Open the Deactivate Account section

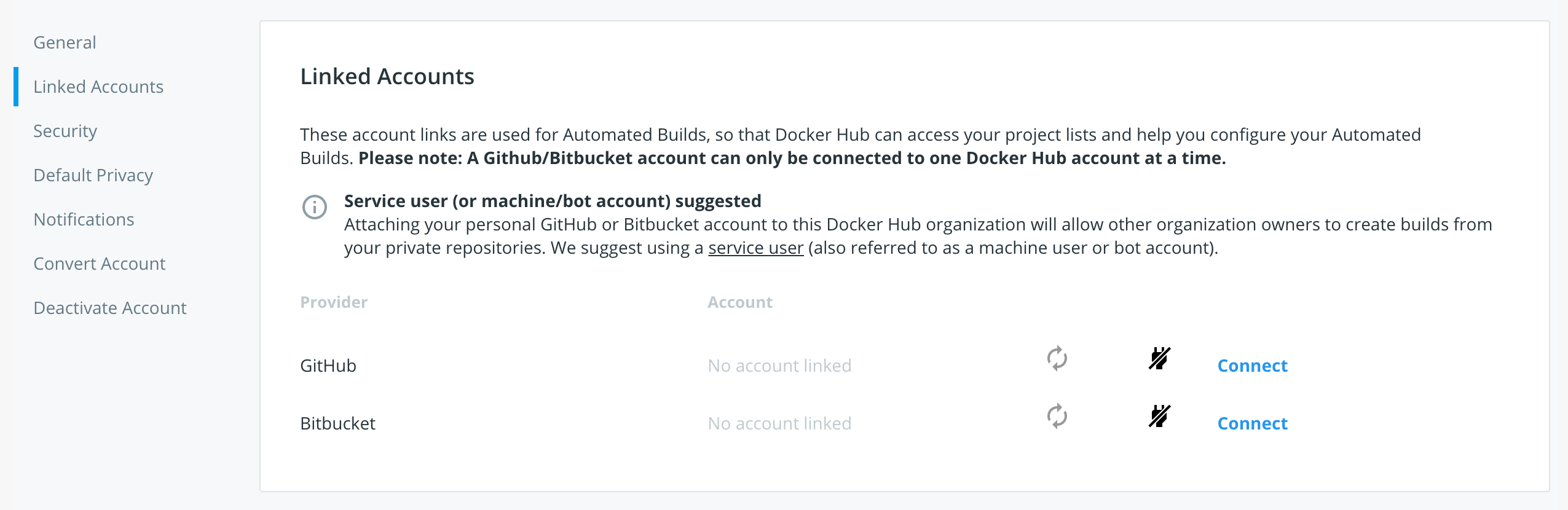(x=110, y=307)
